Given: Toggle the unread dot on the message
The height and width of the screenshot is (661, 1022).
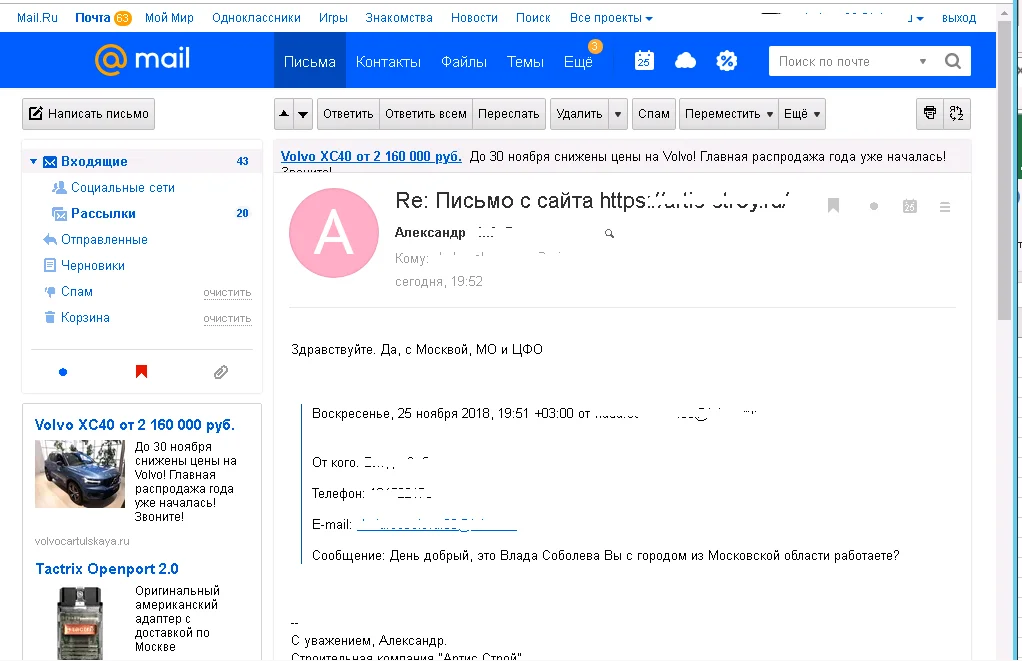Looking at the screenshot, I should (x=873, y=206).
